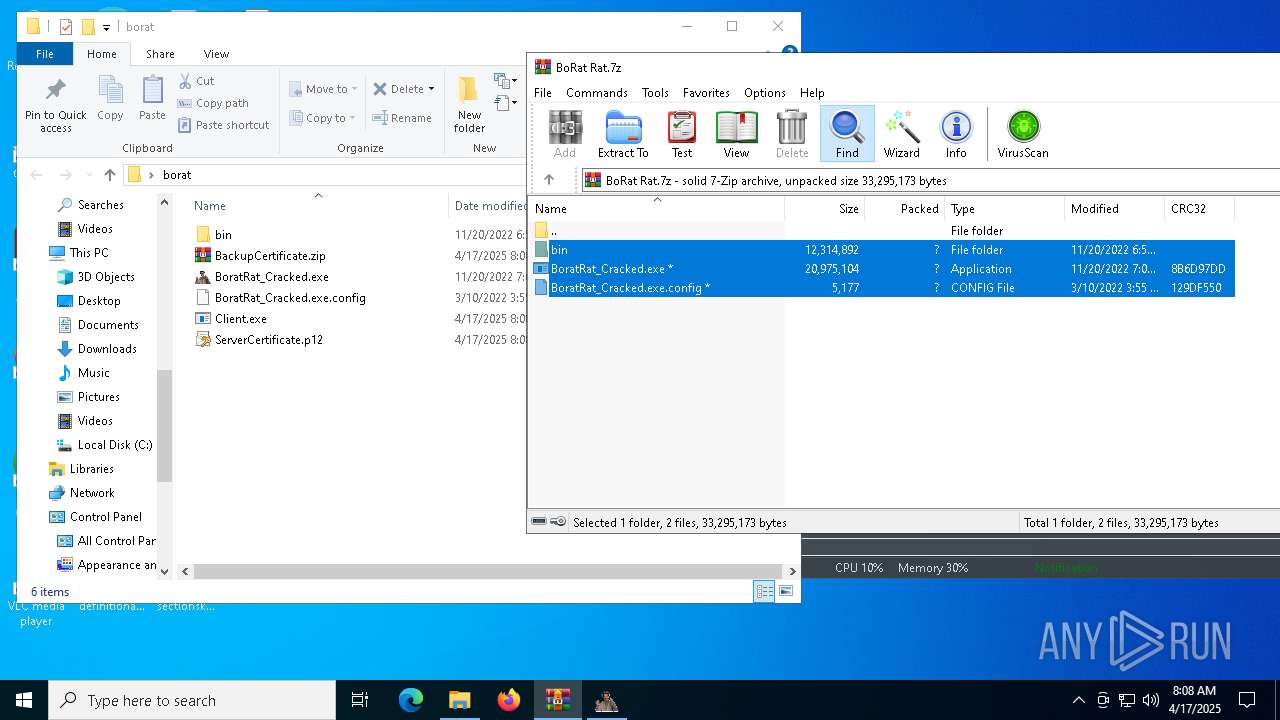Click the volume icon in system tray
1280x720 pixels.
click(1150, 700)
